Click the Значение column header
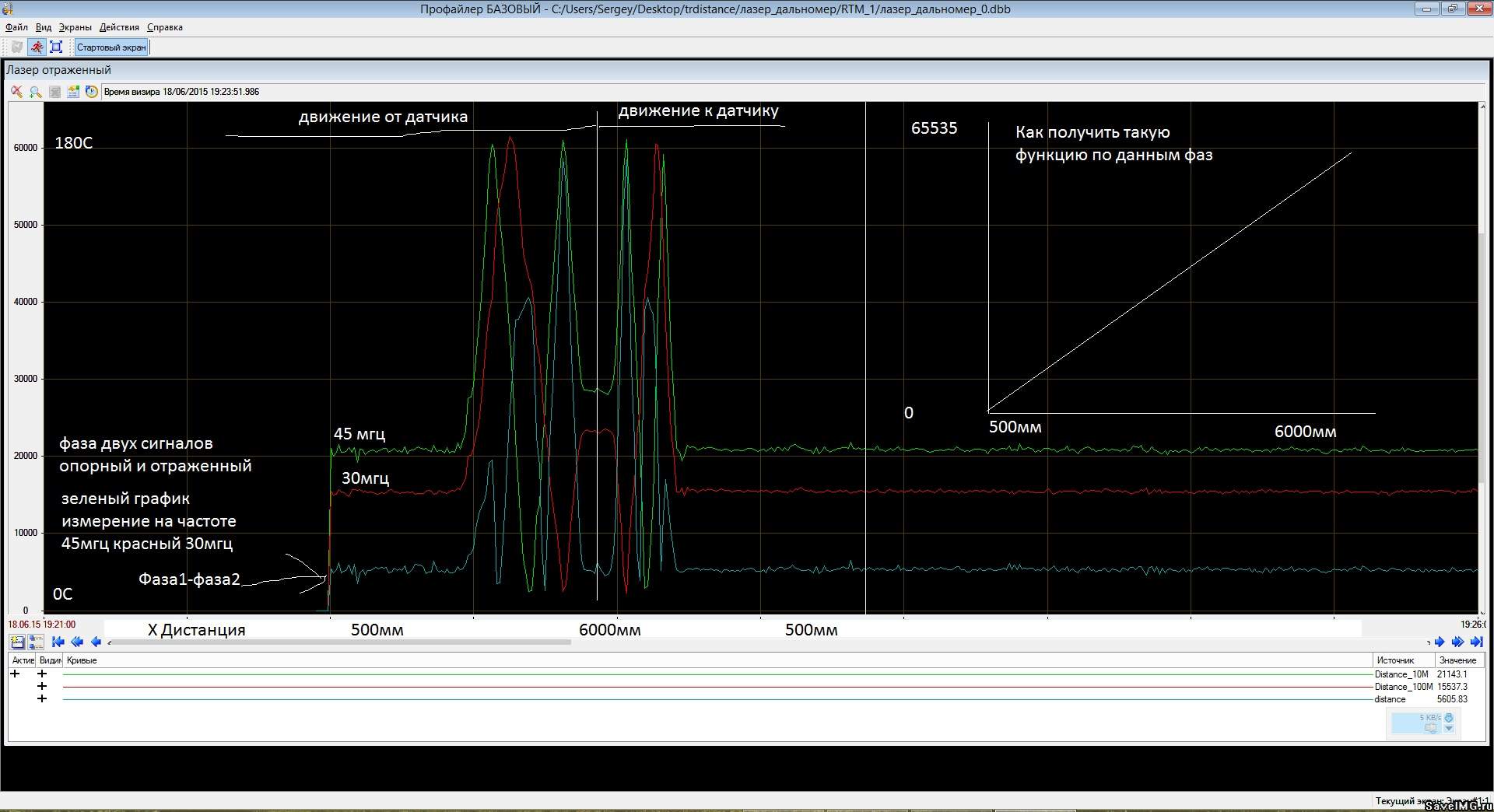Screen dimensions: 1494x812 1457,660
